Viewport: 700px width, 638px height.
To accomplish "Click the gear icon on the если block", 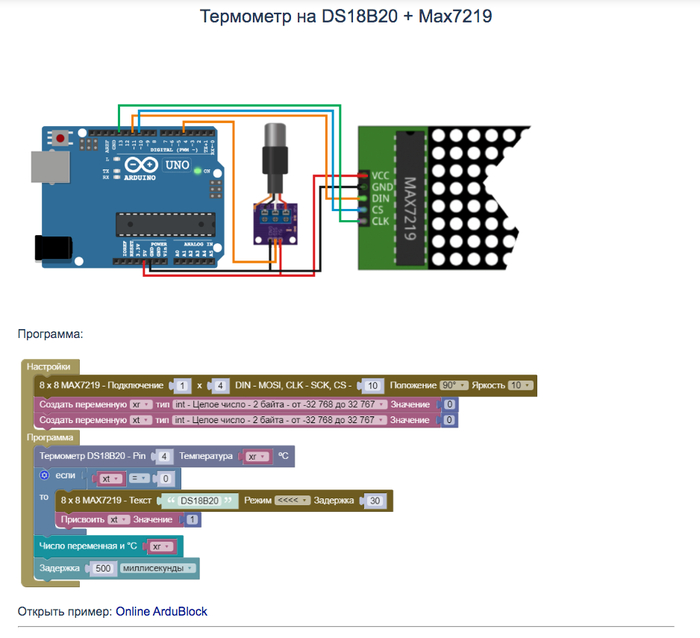I will pyautogui.click(x=44, y=476).
